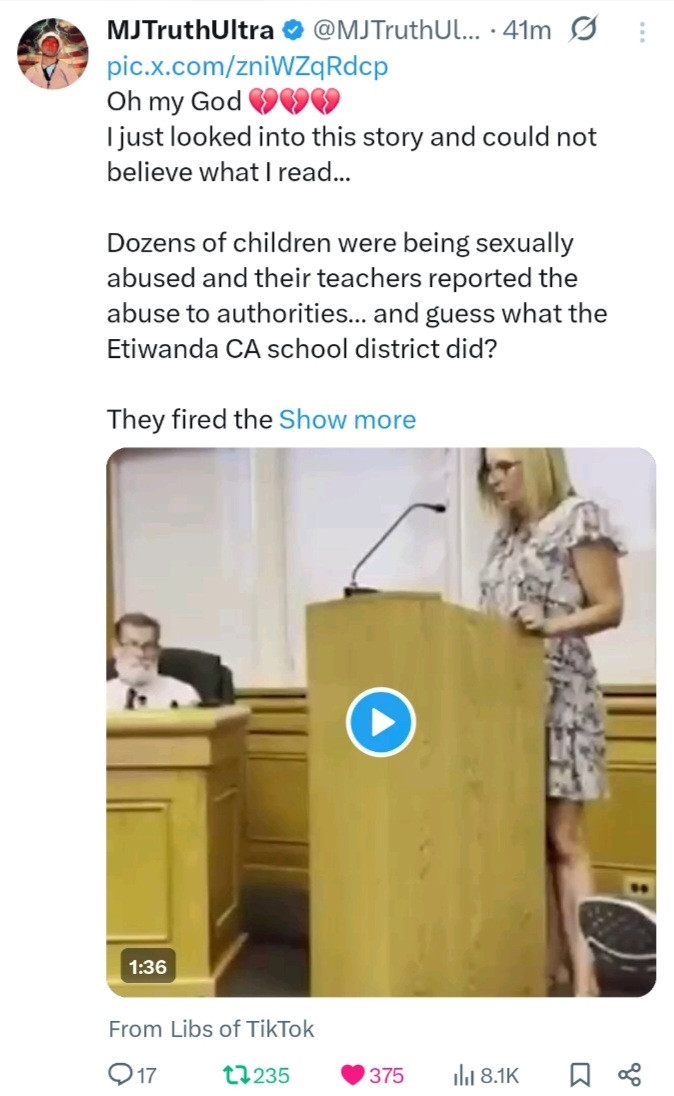Open the From Libs of TikTok source
Image resolution: width=674 pixels, height=1096 pixels.
tap(211, 1029)
